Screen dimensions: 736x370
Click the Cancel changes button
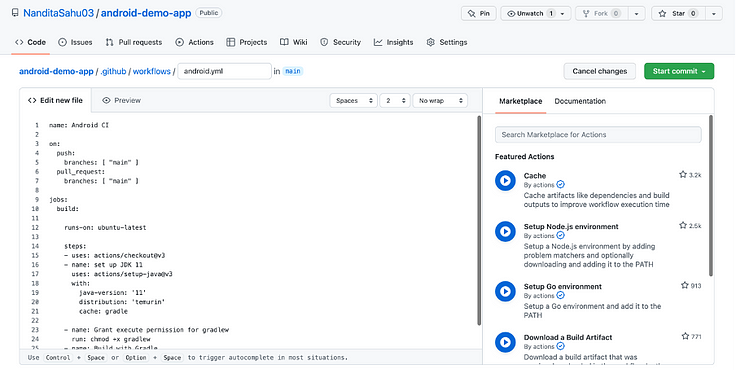[600, 71]
